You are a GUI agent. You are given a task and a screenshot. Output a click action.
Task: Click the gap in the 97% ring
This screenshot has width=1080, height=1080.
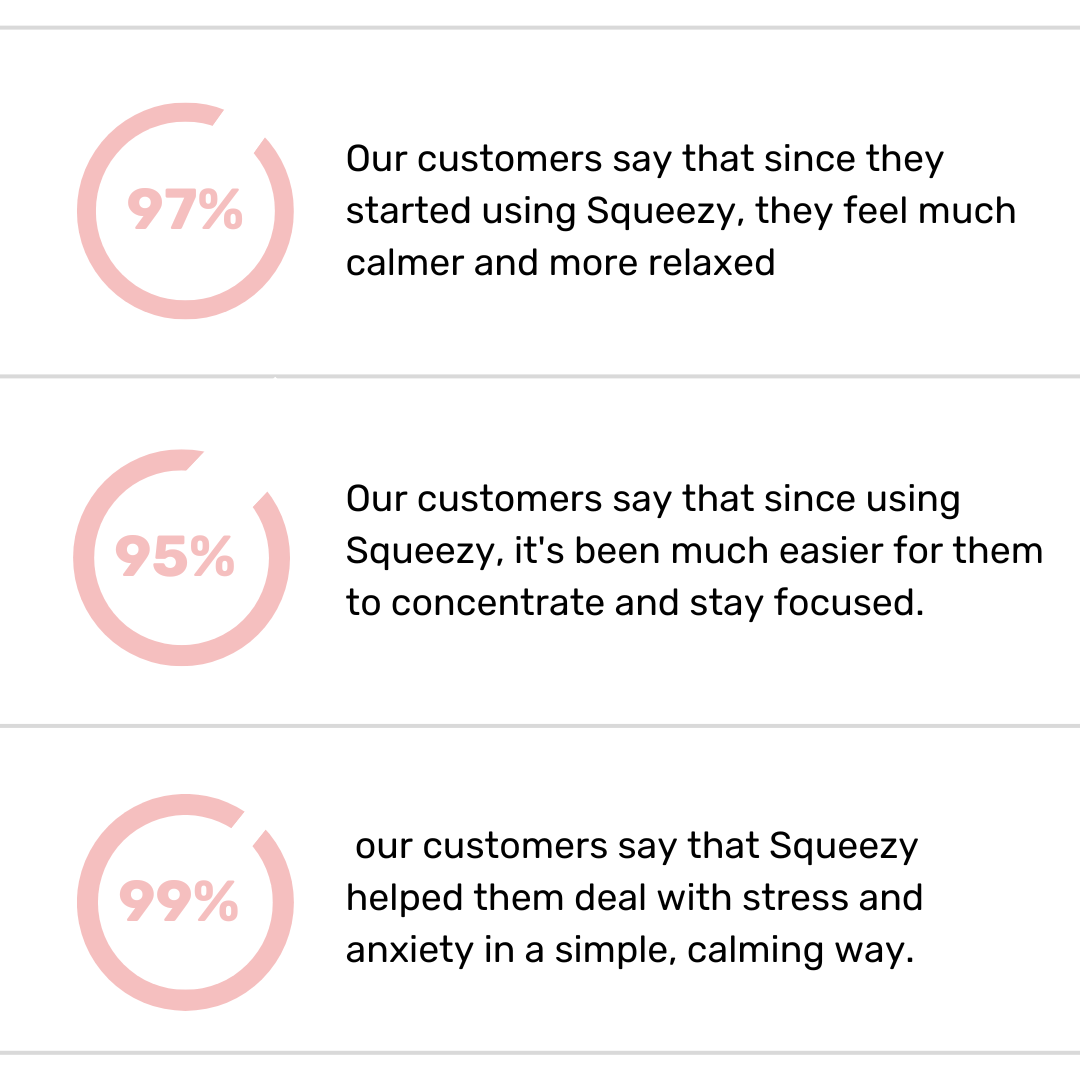(x=240, y=126)
